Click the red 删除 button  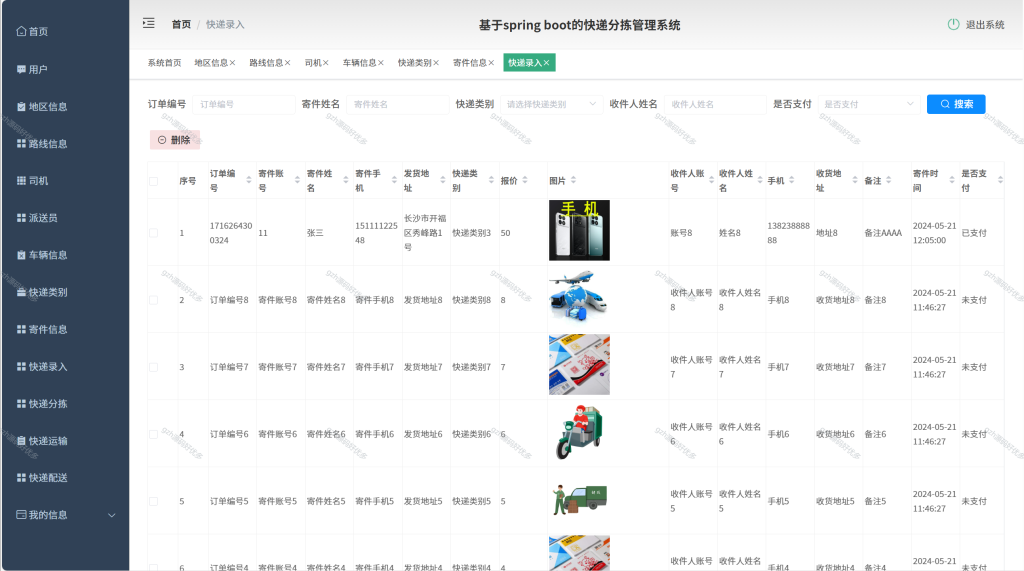click(174, 140)
